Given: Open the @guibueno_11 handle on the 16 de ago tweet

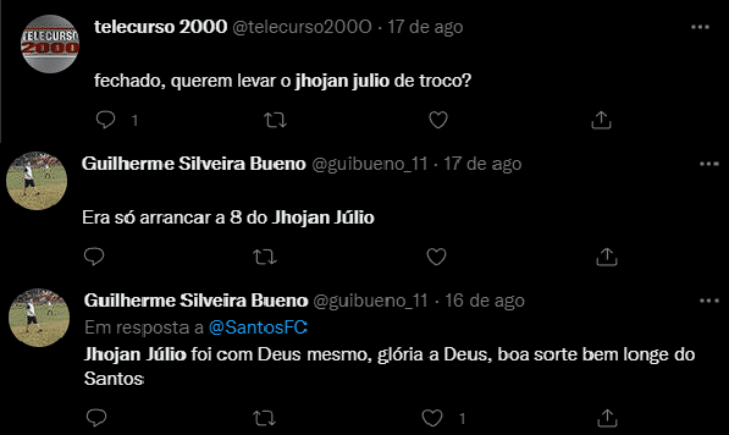Looking at the screenshot, I should point(371,301).
